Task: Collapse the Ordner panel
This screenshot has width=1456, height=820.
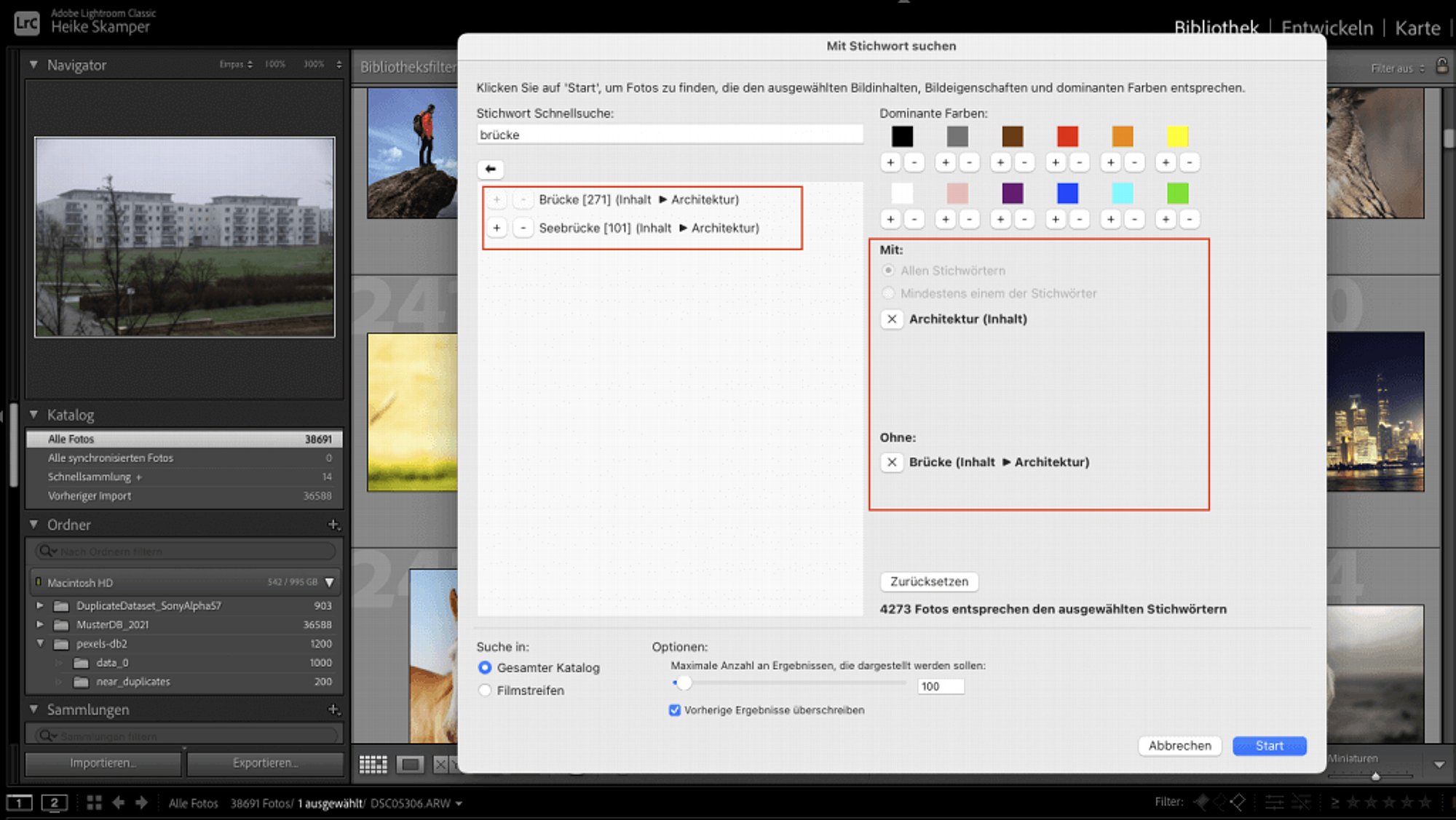Action: click(x=33, y=525)
